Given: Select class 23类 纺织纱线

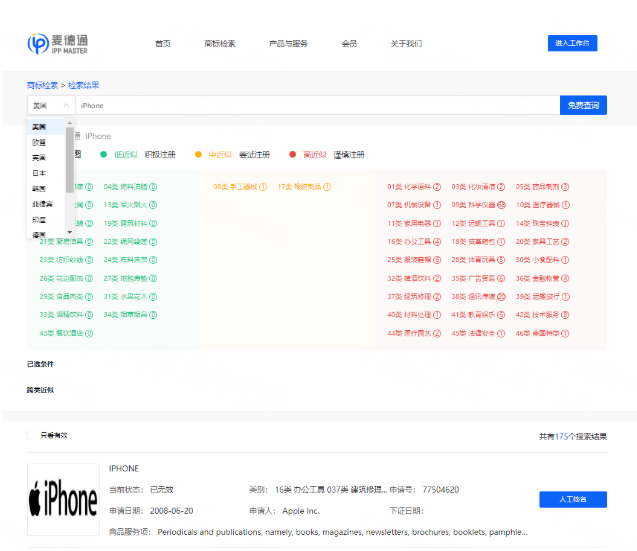Looking at the screenshot, I should tap(66, 260).
